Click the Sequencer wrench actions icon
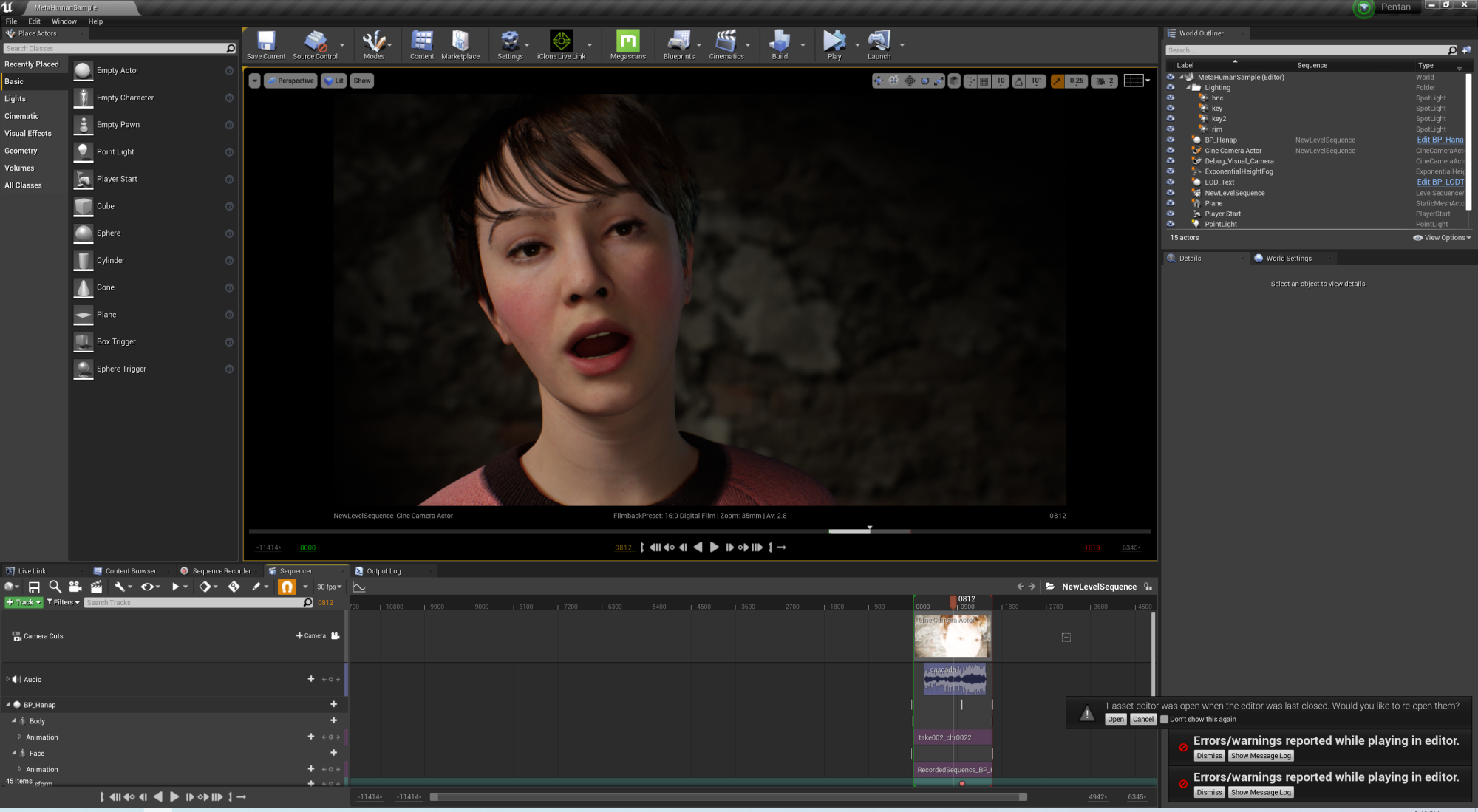The width and height of the screenshot is (1478, 812). pos(120,587)
